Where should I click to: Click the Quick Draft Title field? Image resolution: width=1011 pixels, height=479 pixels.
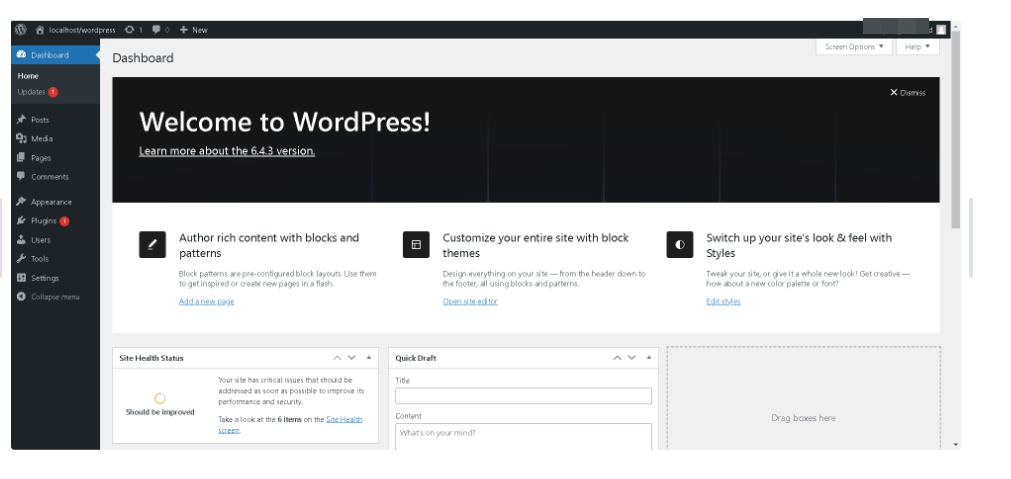[523, 396]
